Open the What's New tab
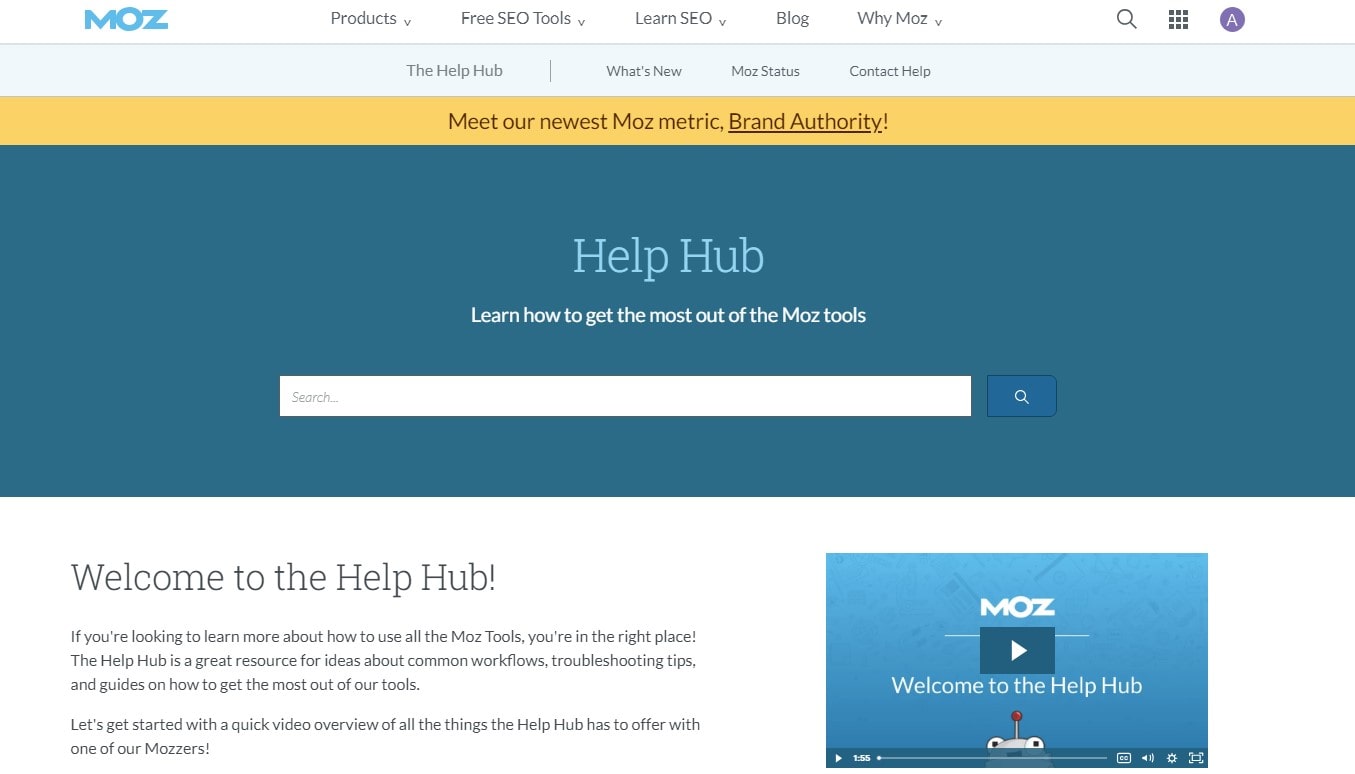The width and height of the screenshot is (1355, 774). [644, 71]
